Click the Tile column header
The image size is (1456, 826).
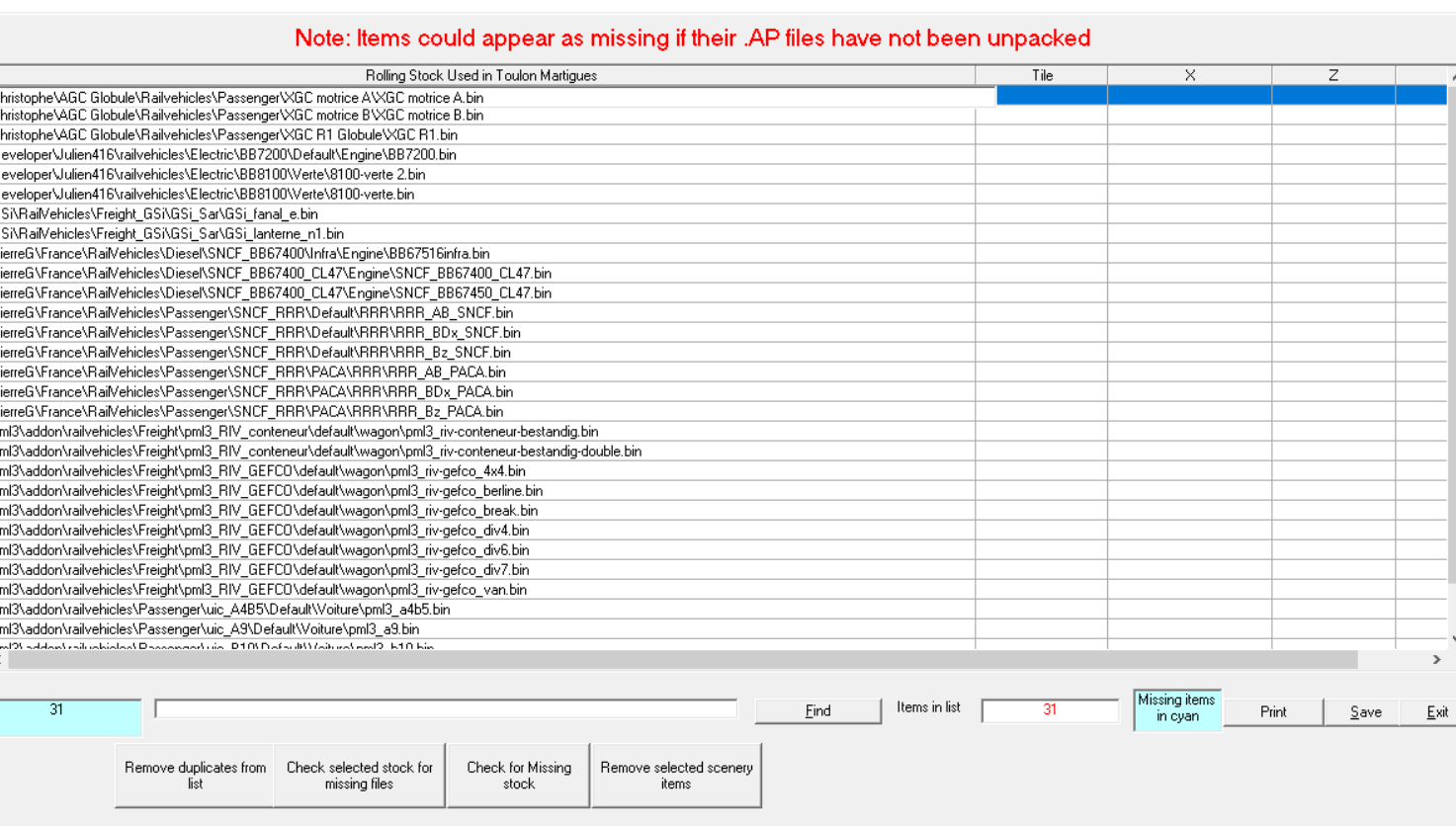tap(1042, 75)
